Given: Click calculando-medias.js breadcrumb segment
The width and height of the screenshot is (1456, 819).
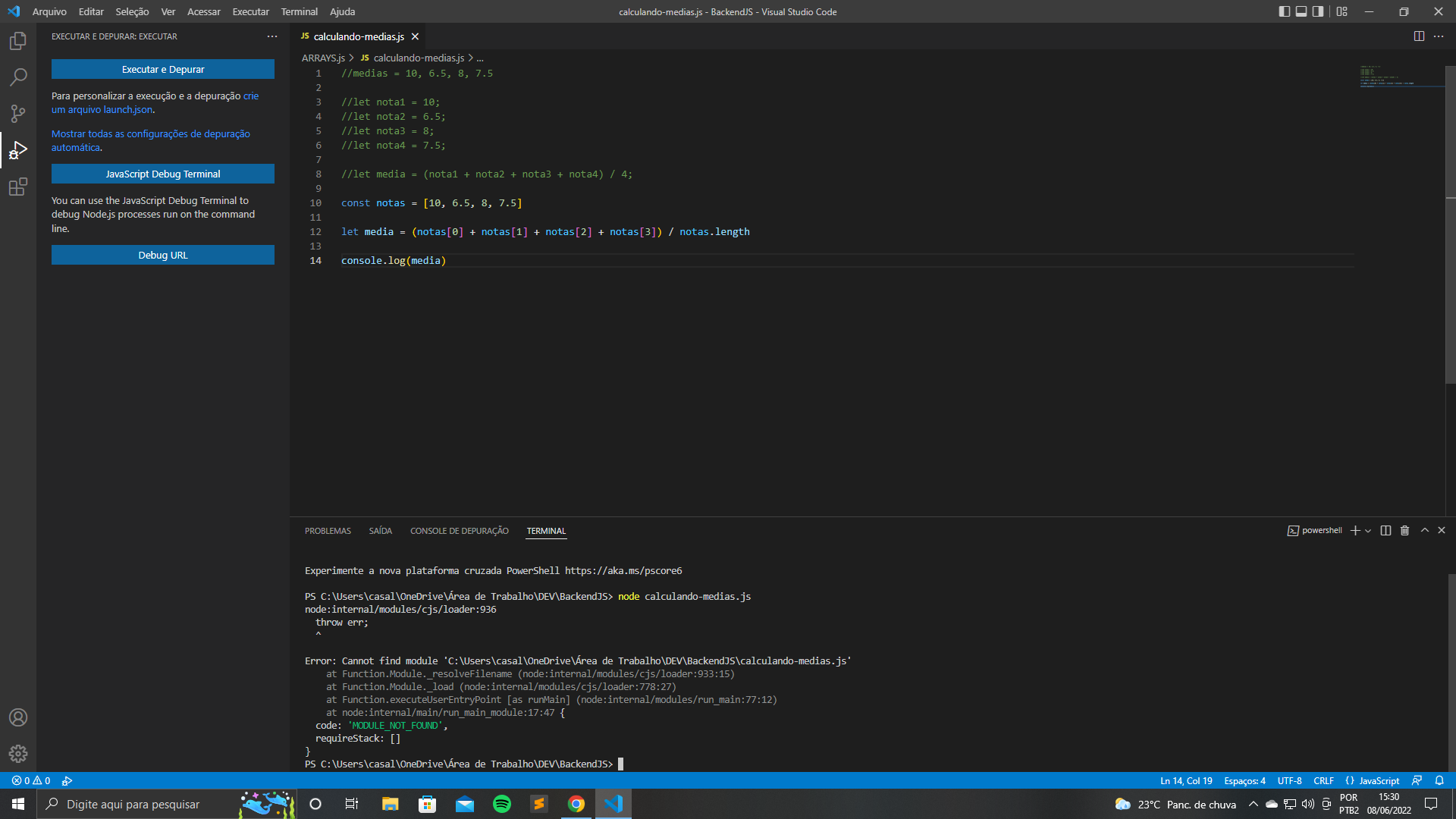Looking at the screenshot, I should tap(419, 58).
